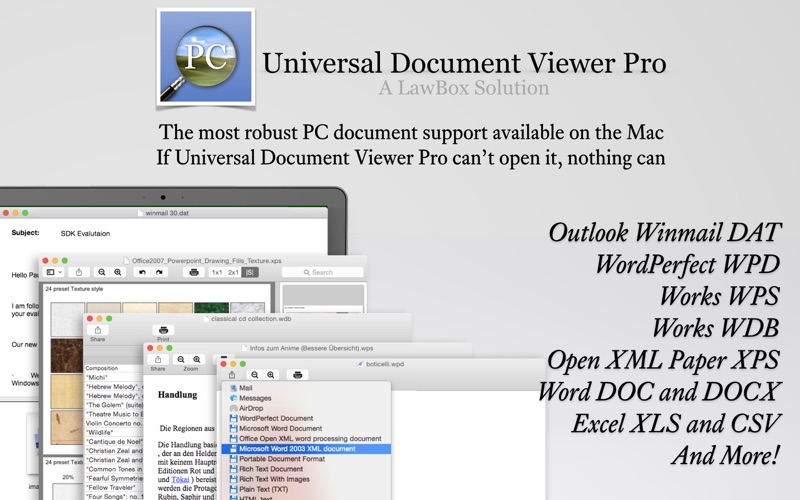Select the "Cantique de Noel" row
The height and width of the screenshot is (500, 800).
pyautogui.click(x=114, y=442)
